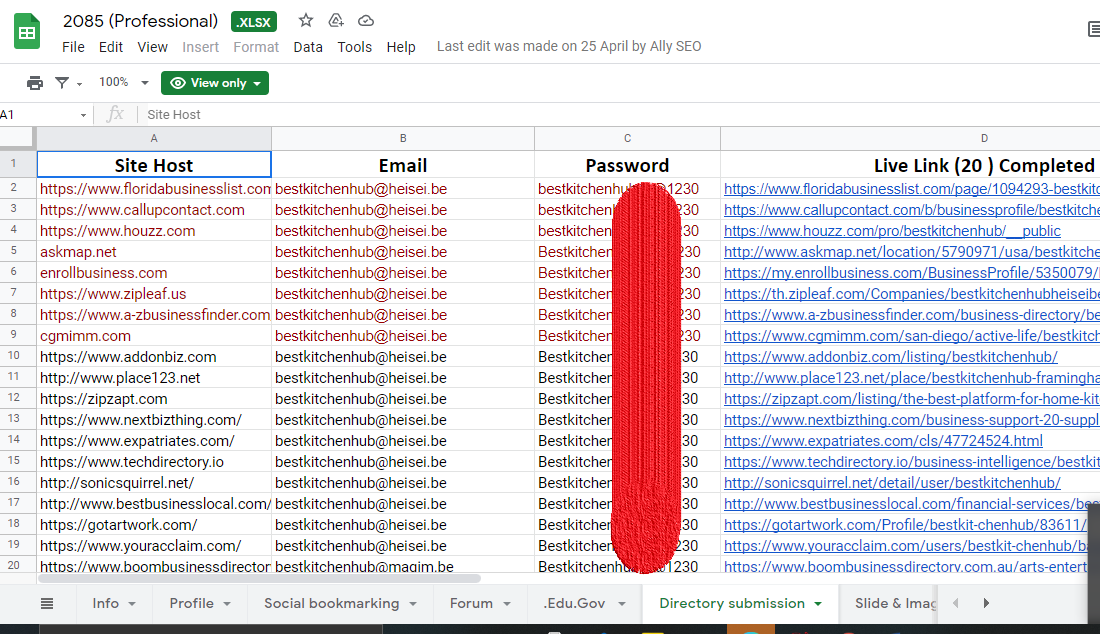Screen dimensions: 1100x634
Task: Open the name box dropdown arrow
Action: coord(83,115)
